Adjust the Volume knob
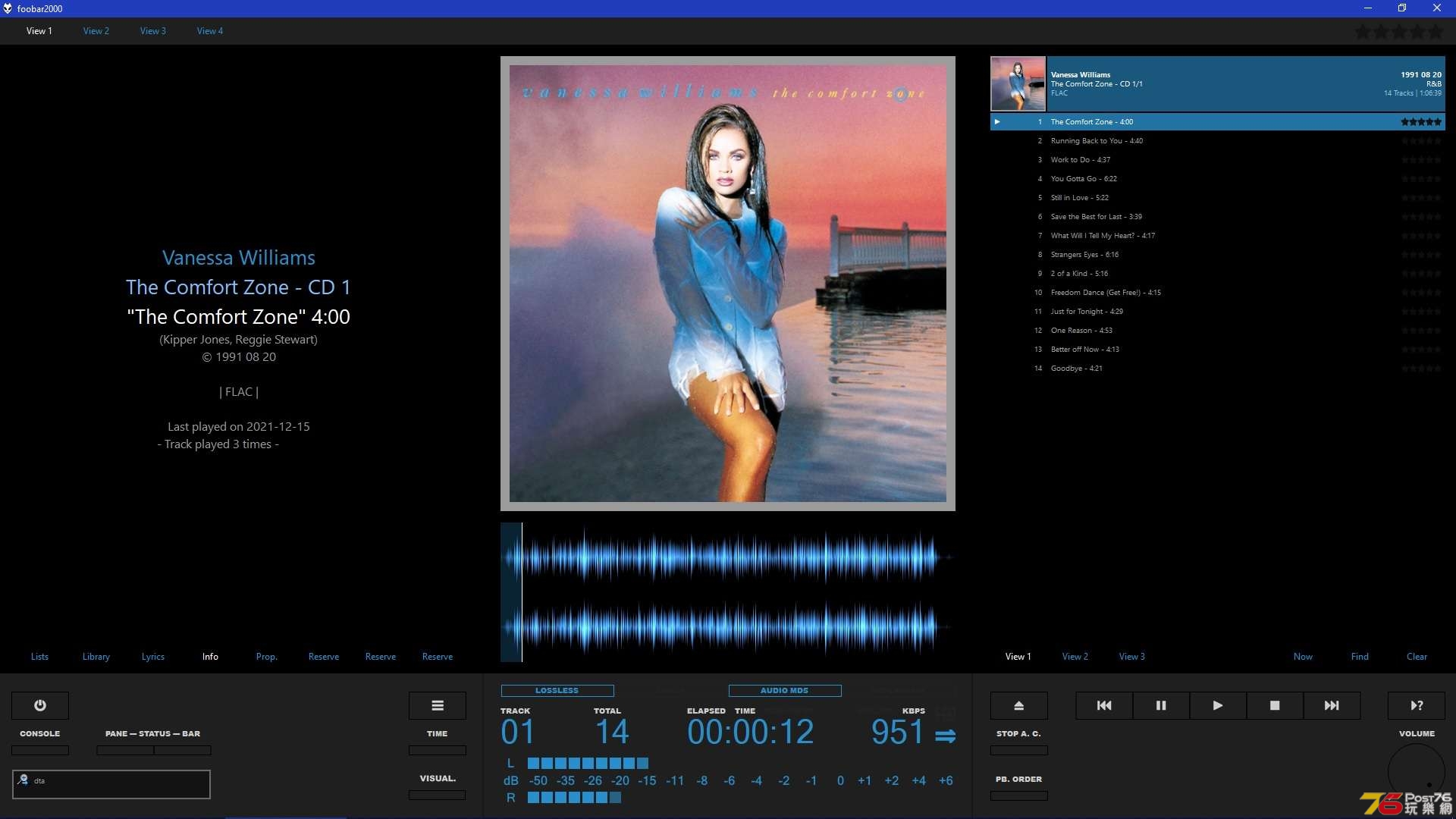This screenshot has height=819, width=1456. click(x=1417, y=772)
